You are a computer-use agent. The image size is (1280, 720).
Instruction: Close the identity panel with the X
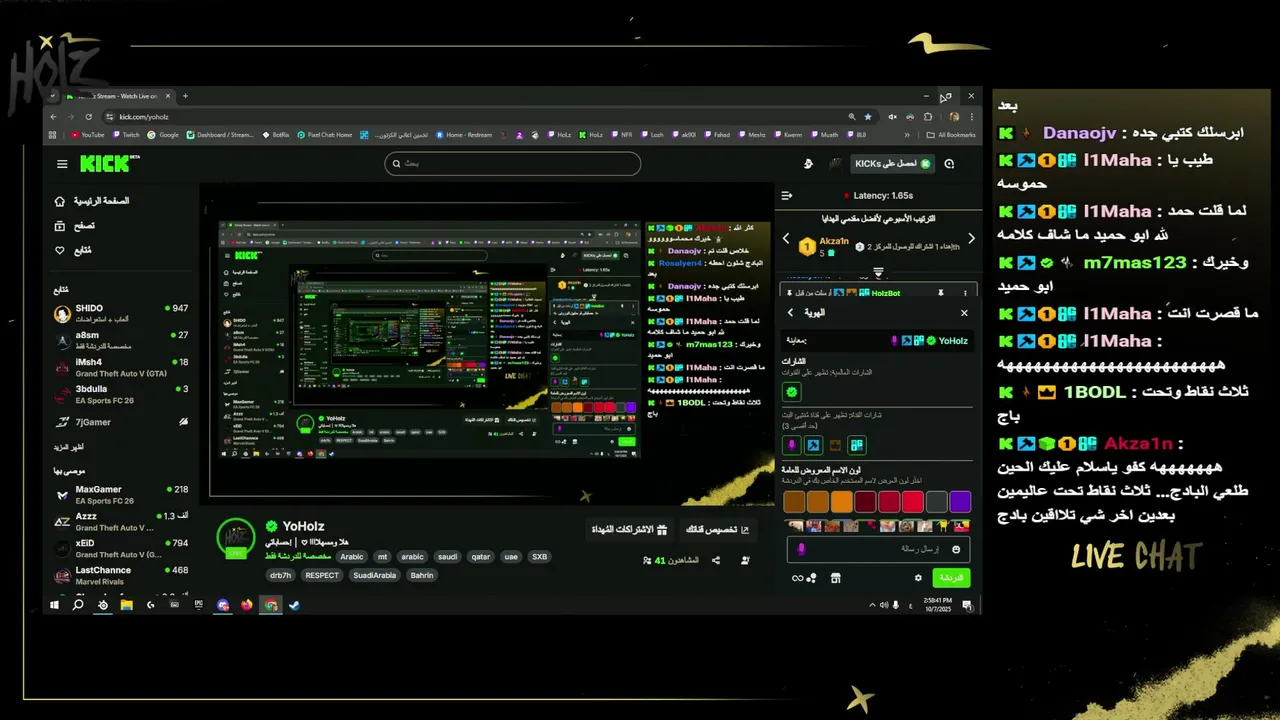(964, 313)
